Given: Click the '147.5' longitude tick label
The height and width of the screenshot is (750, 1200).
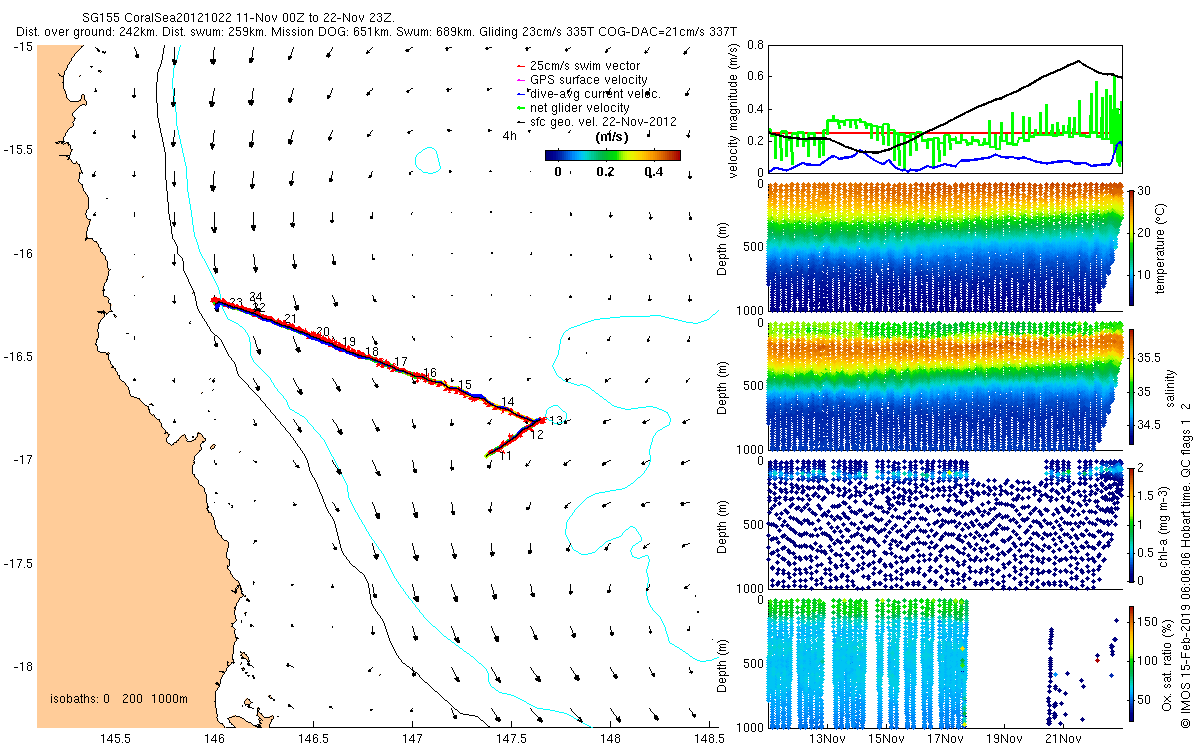Looking at the screenshot, I should tap(511, 739).
